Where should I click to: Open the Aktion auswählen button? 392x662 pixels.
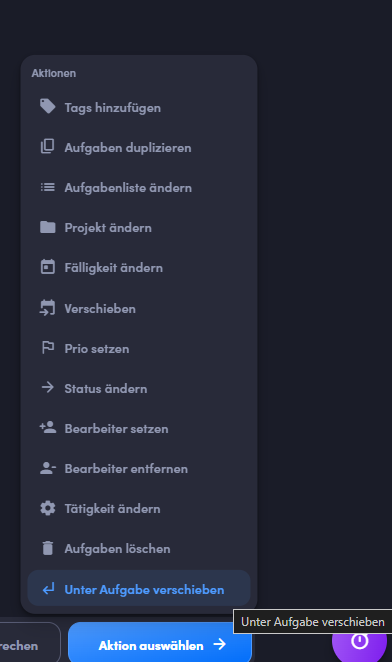tap(160, 643)
